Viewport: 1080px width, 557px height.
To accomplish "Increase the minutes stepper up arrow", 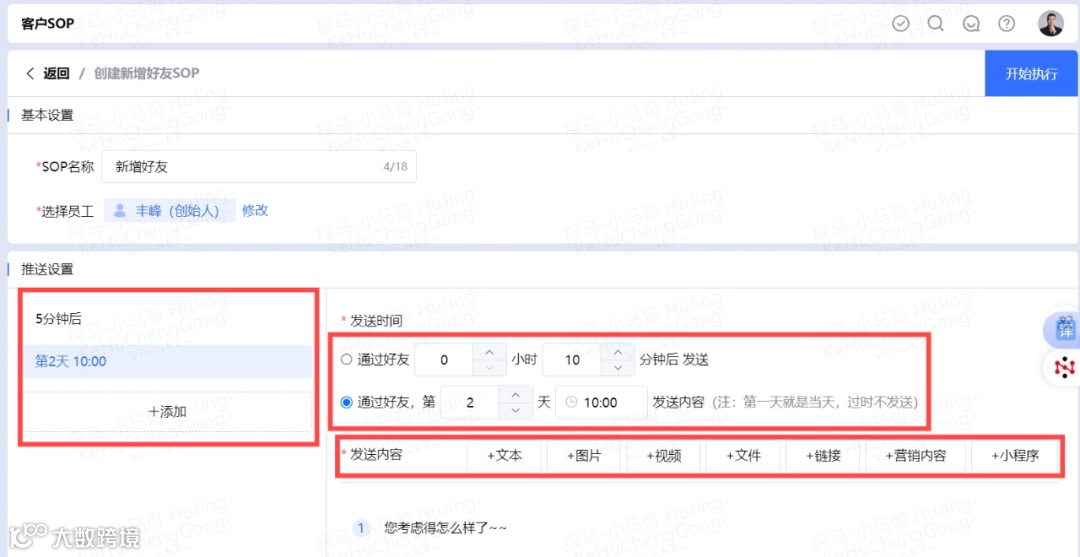I will 618,352.
